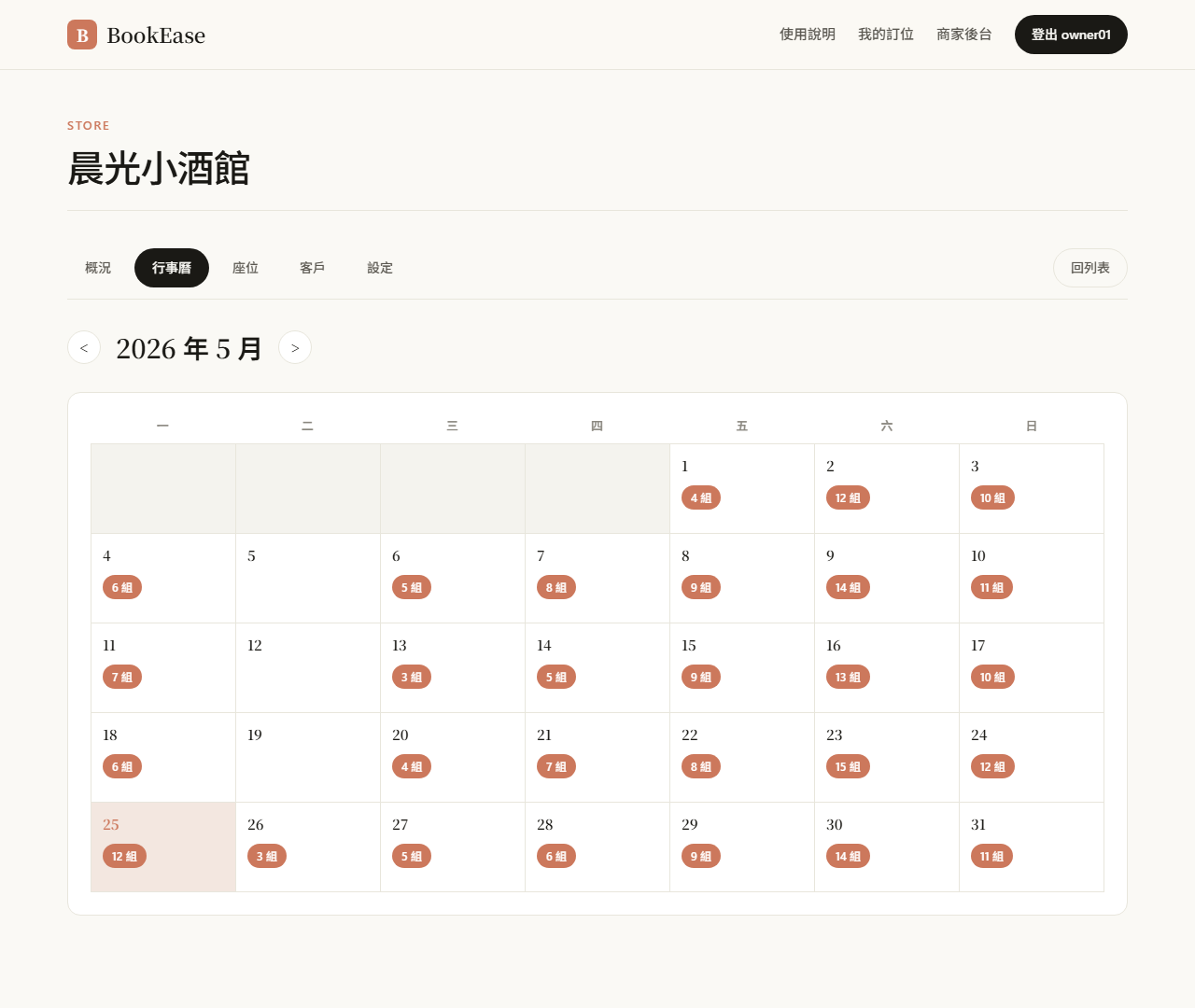Open May 10 with 11 組
The width and height of the screenshot is (1195, 1008).
[1032, 579]
